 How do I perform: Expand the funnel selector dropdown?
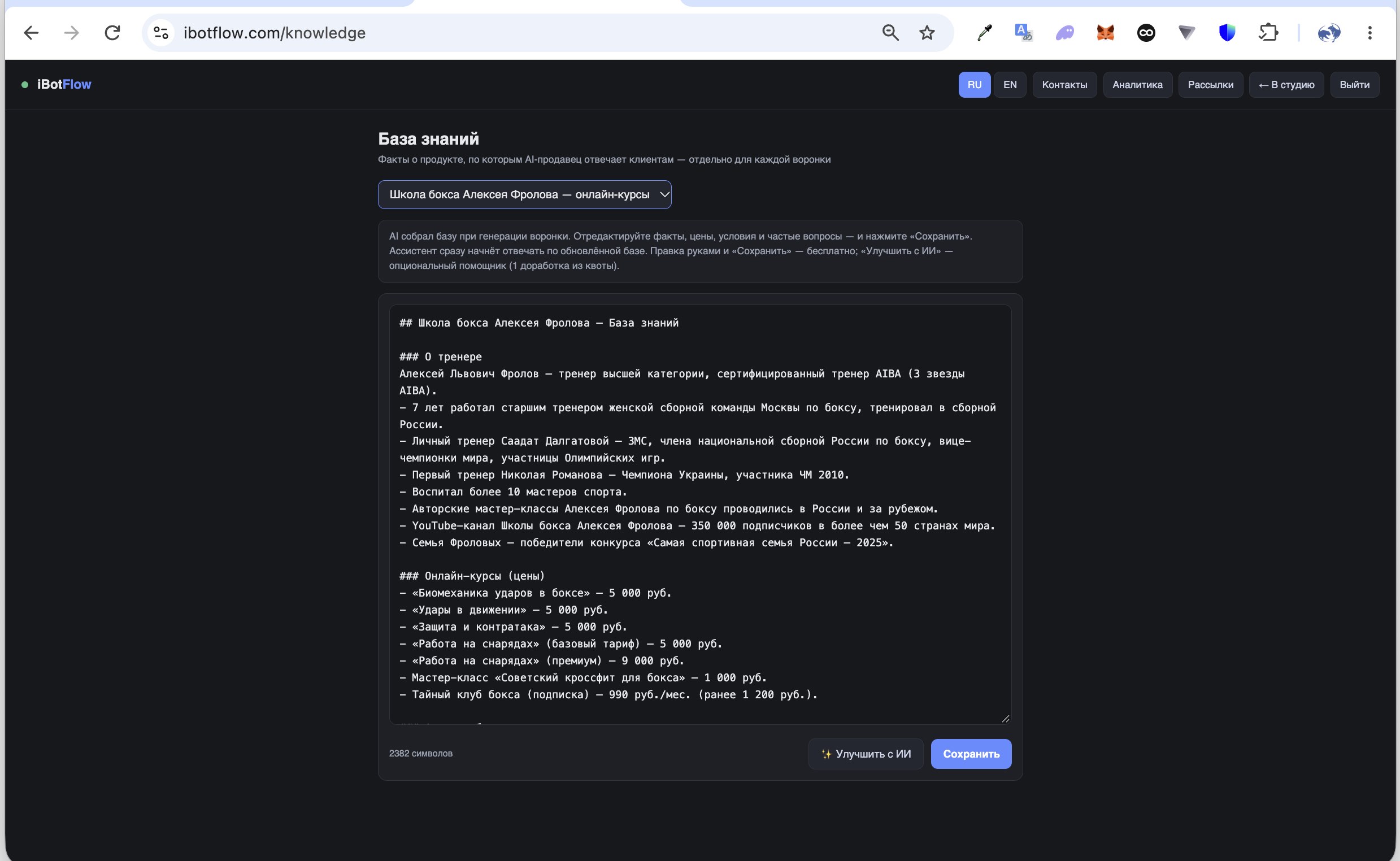524,195
